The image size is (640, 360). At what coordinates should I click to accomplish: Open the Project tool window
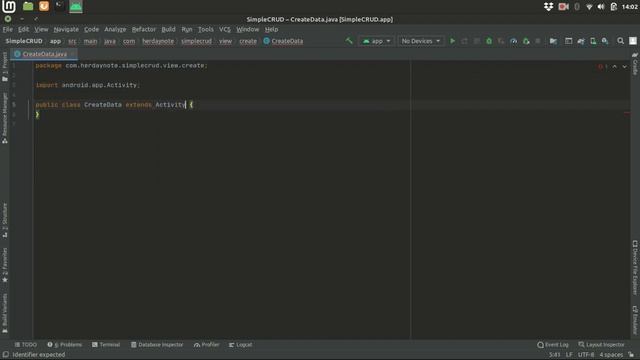(x=4, y=67)
